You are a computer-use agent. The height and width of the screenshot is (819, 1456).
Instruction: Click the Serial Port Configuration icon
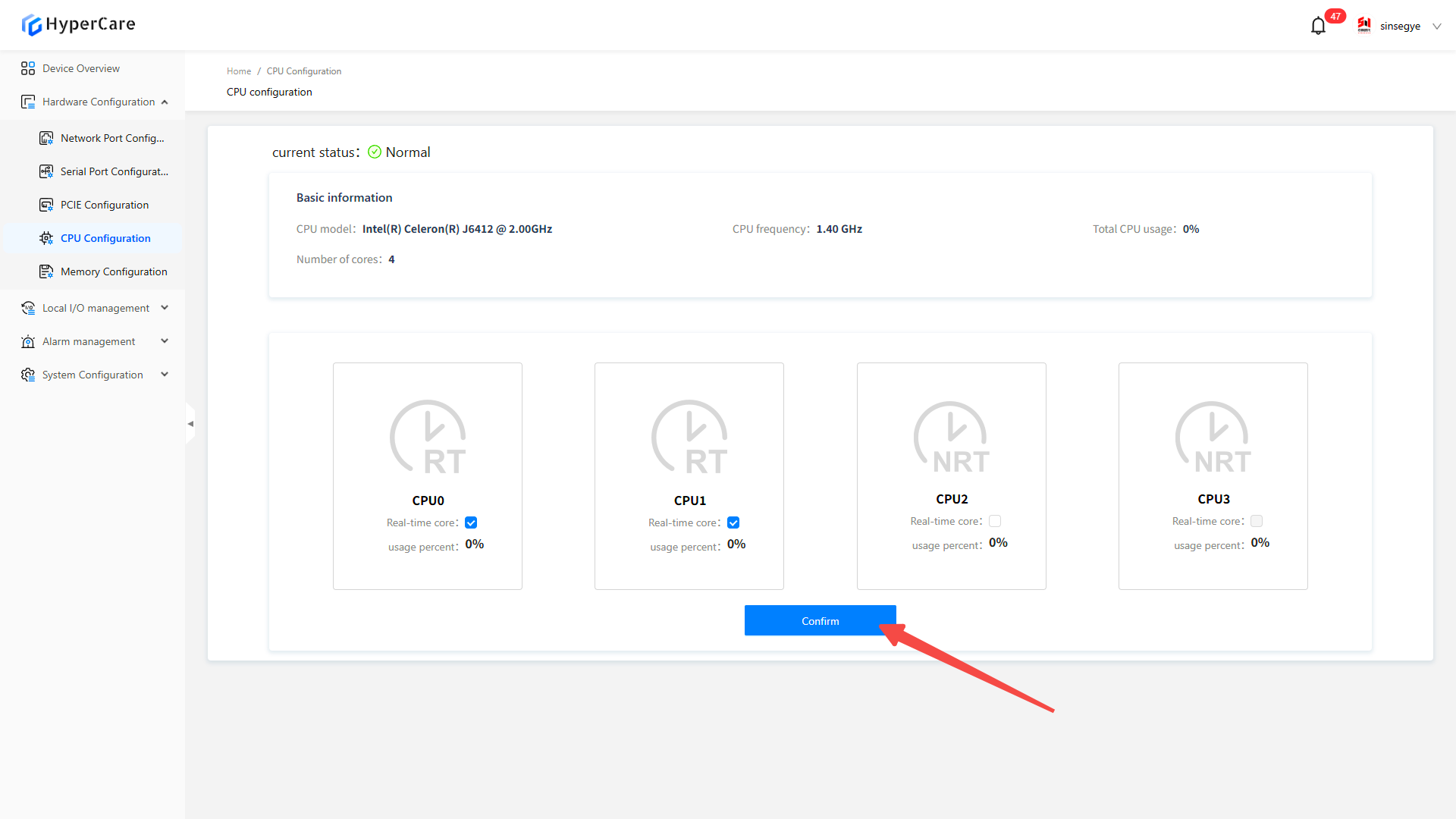click(x=46, y=171)
